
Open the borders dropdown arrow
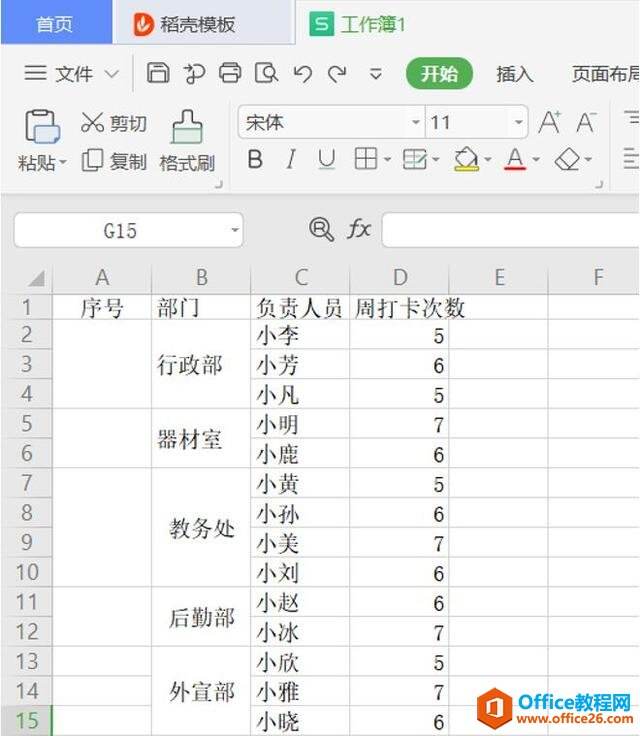[387, 160]
